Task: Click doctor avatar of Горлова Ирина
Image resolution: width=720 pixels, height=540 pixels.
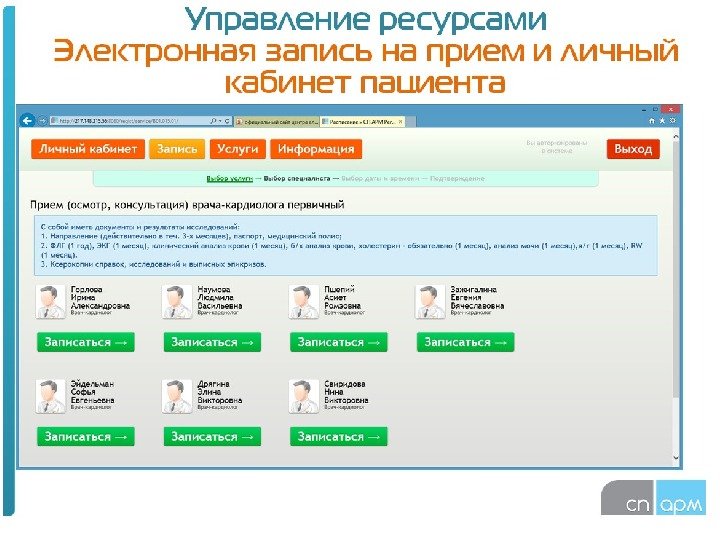Action: 51,302
